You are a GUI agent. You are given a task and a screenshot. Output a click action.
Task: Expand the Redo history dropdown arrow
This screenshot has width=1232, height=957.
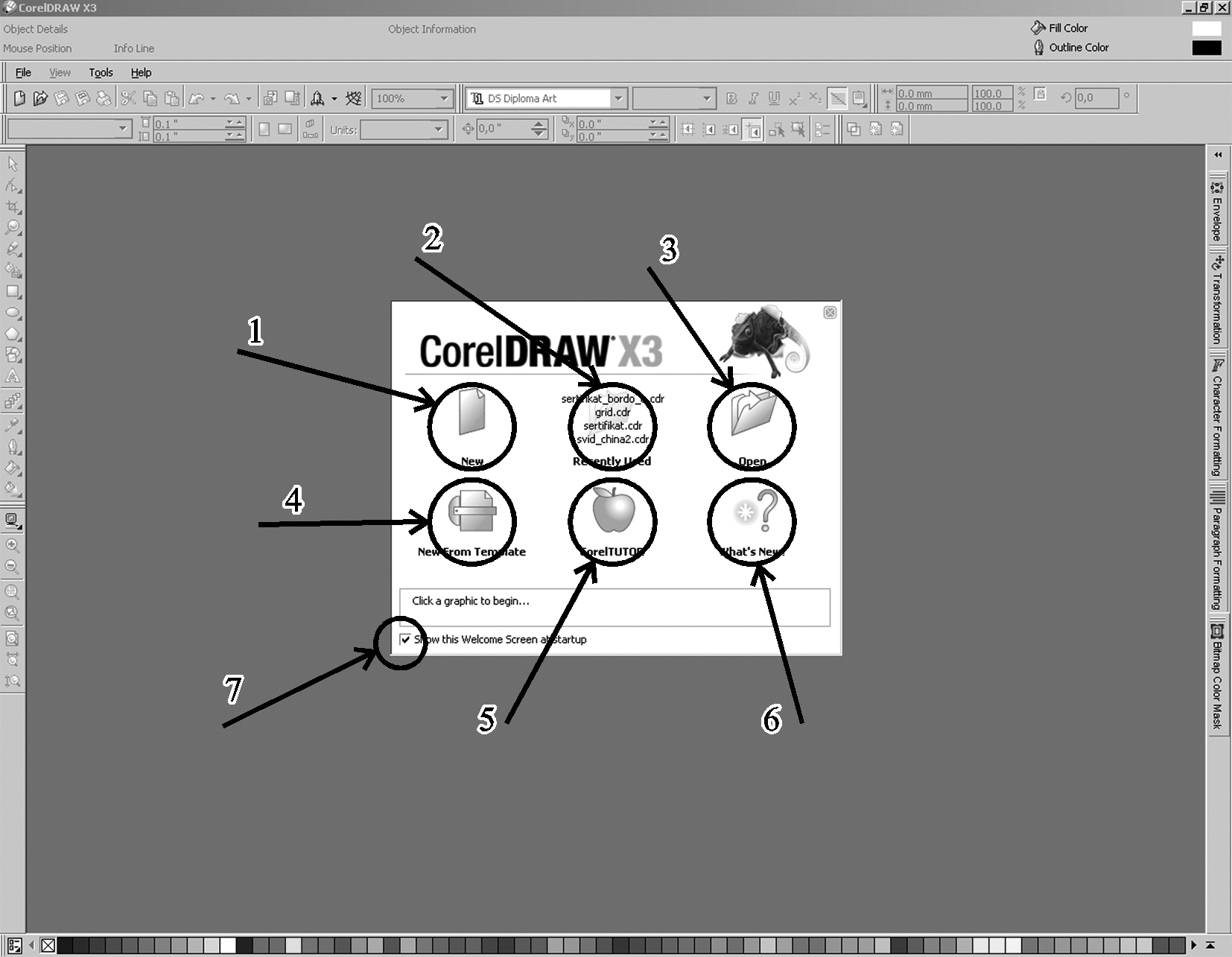point(249,98)
